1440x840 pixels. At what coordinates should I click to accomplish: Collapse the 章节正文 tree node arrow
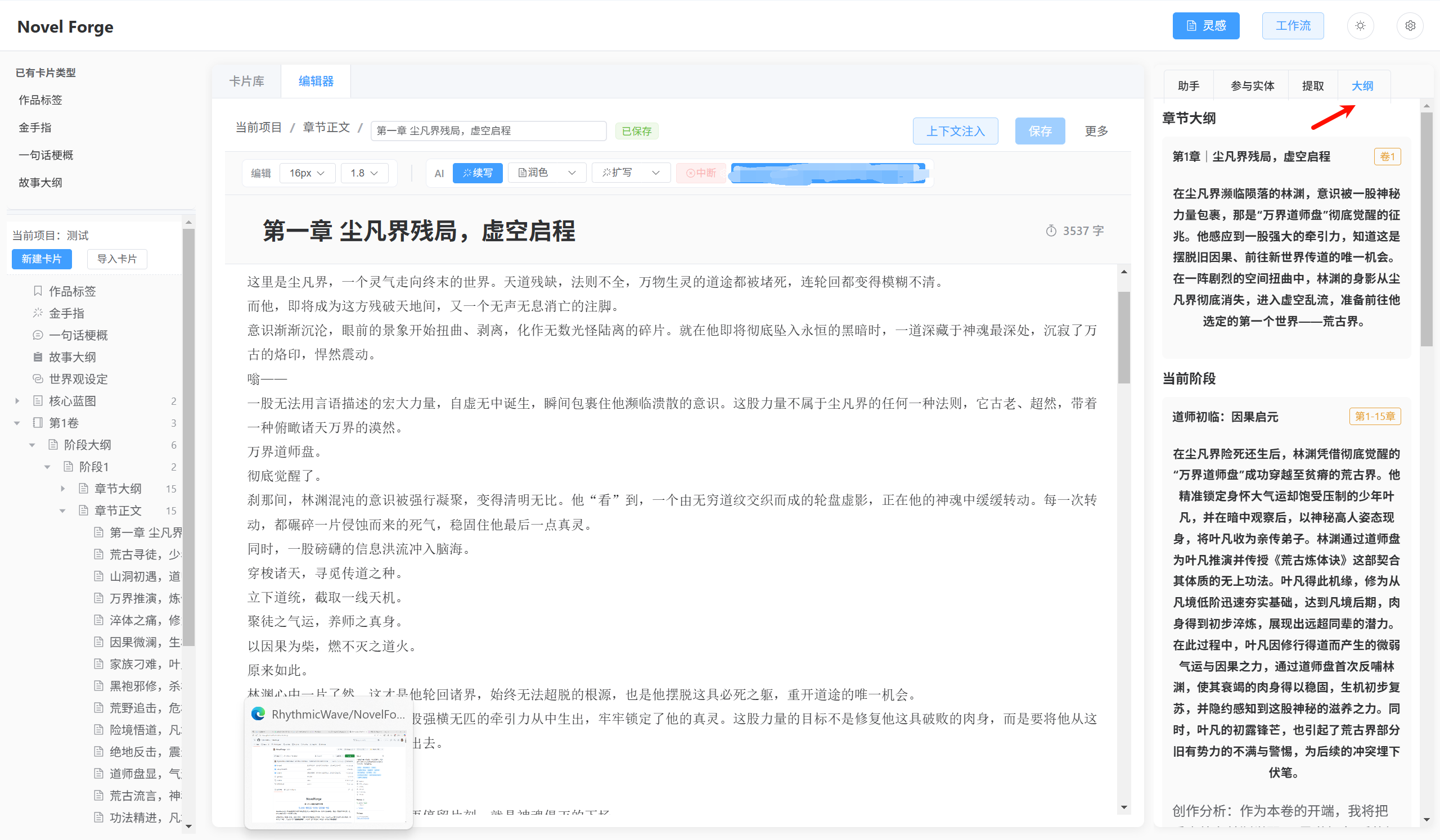[63, 511]
